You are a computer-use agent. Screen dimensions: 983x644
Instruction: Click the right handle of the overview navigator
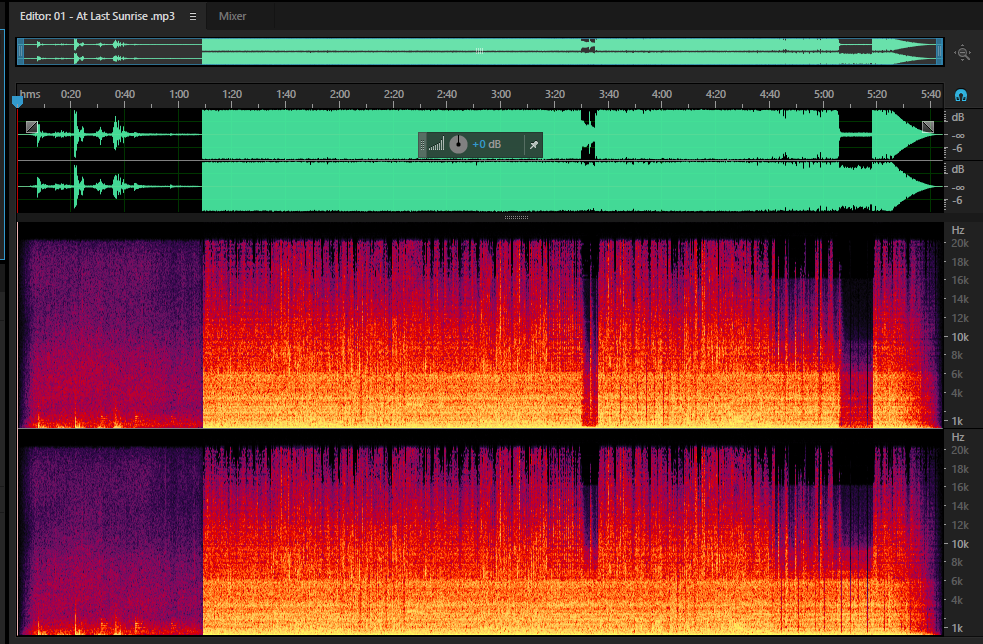click(x=939, y=51)
